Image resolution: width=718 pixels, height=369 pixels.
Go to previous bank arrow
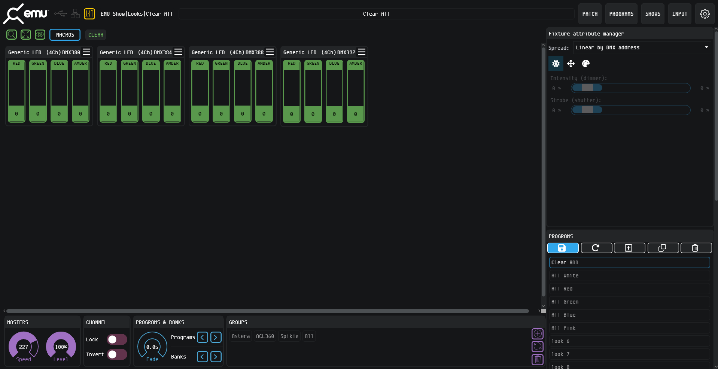(x=202, y=356)
